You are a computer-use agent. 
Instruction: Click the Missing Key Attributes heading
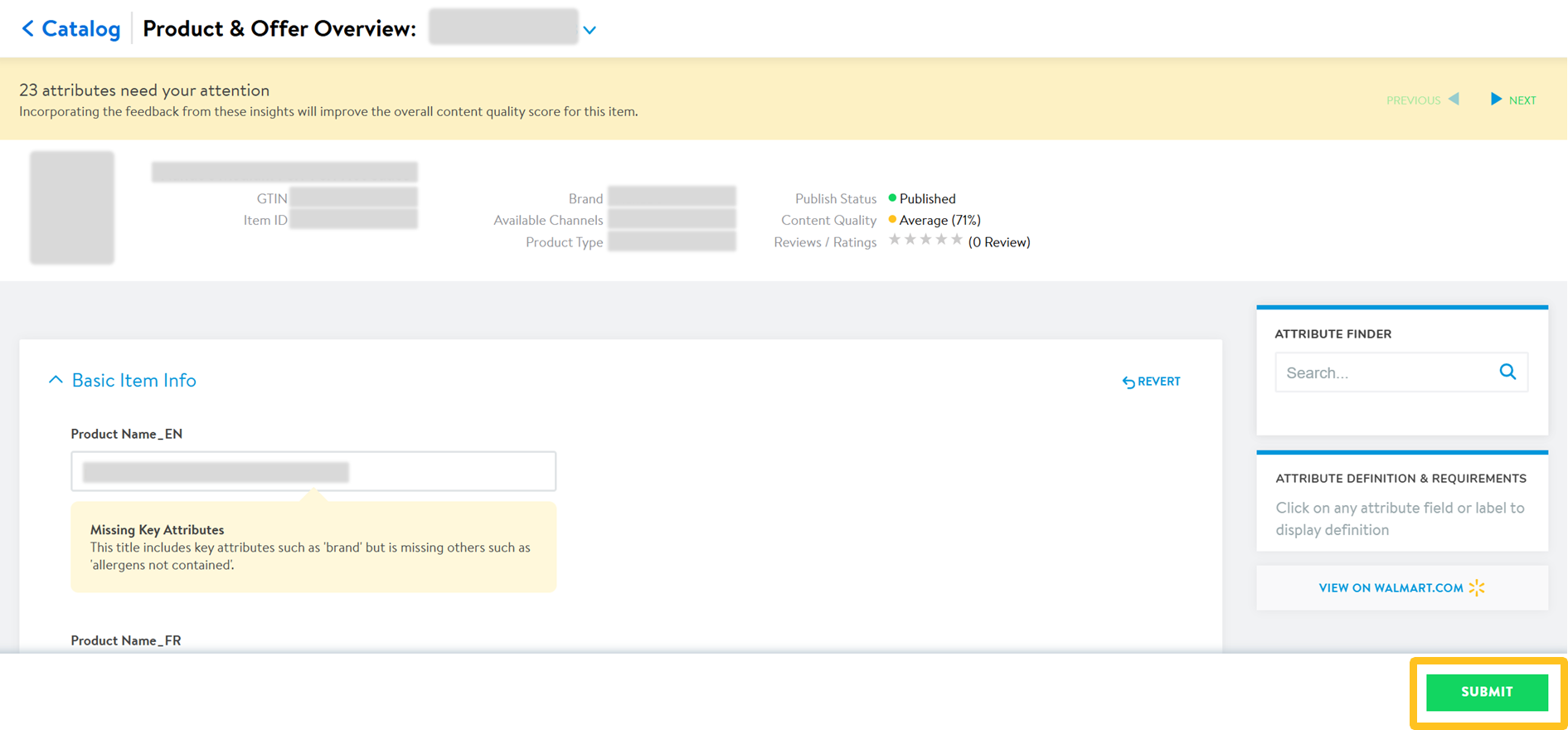click(158, 529)
